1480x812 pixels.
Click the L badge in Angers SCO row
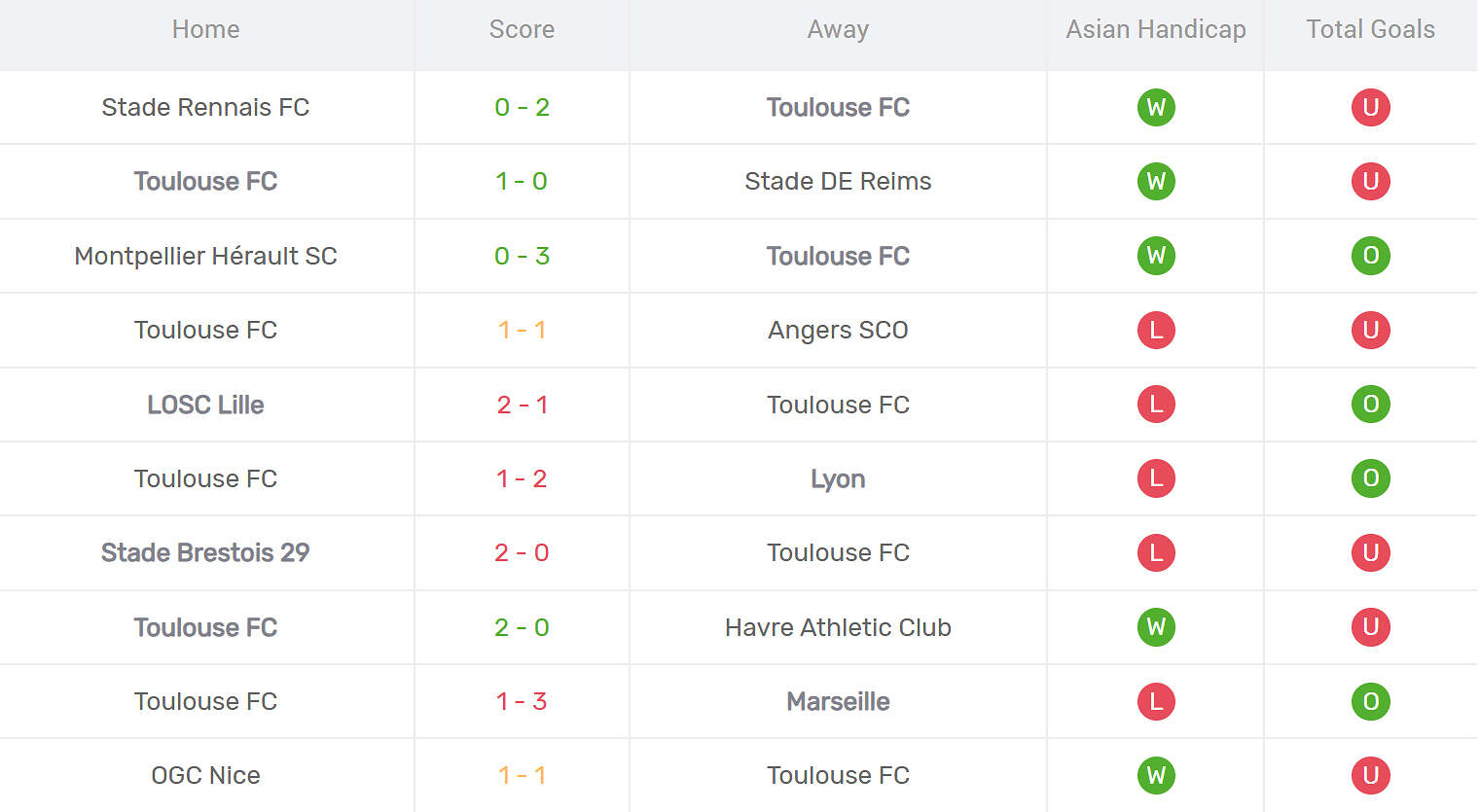click(x=1156, y=330)
